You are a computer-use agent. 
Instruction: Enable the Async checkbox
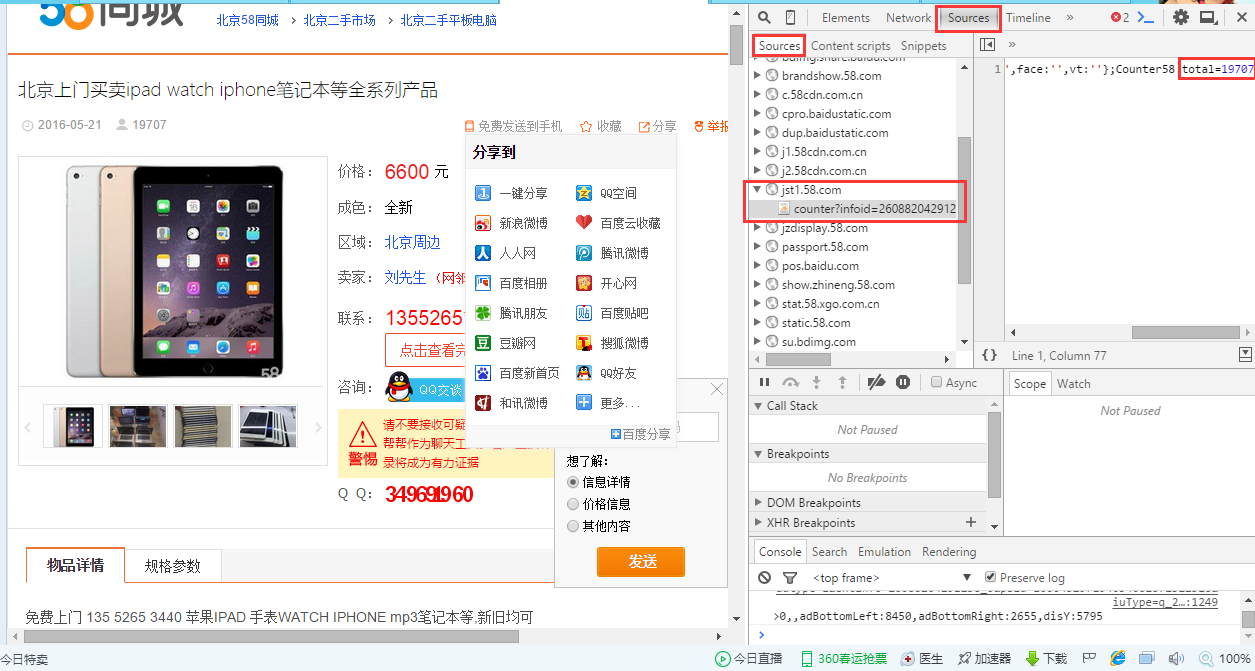coord(936,382)
